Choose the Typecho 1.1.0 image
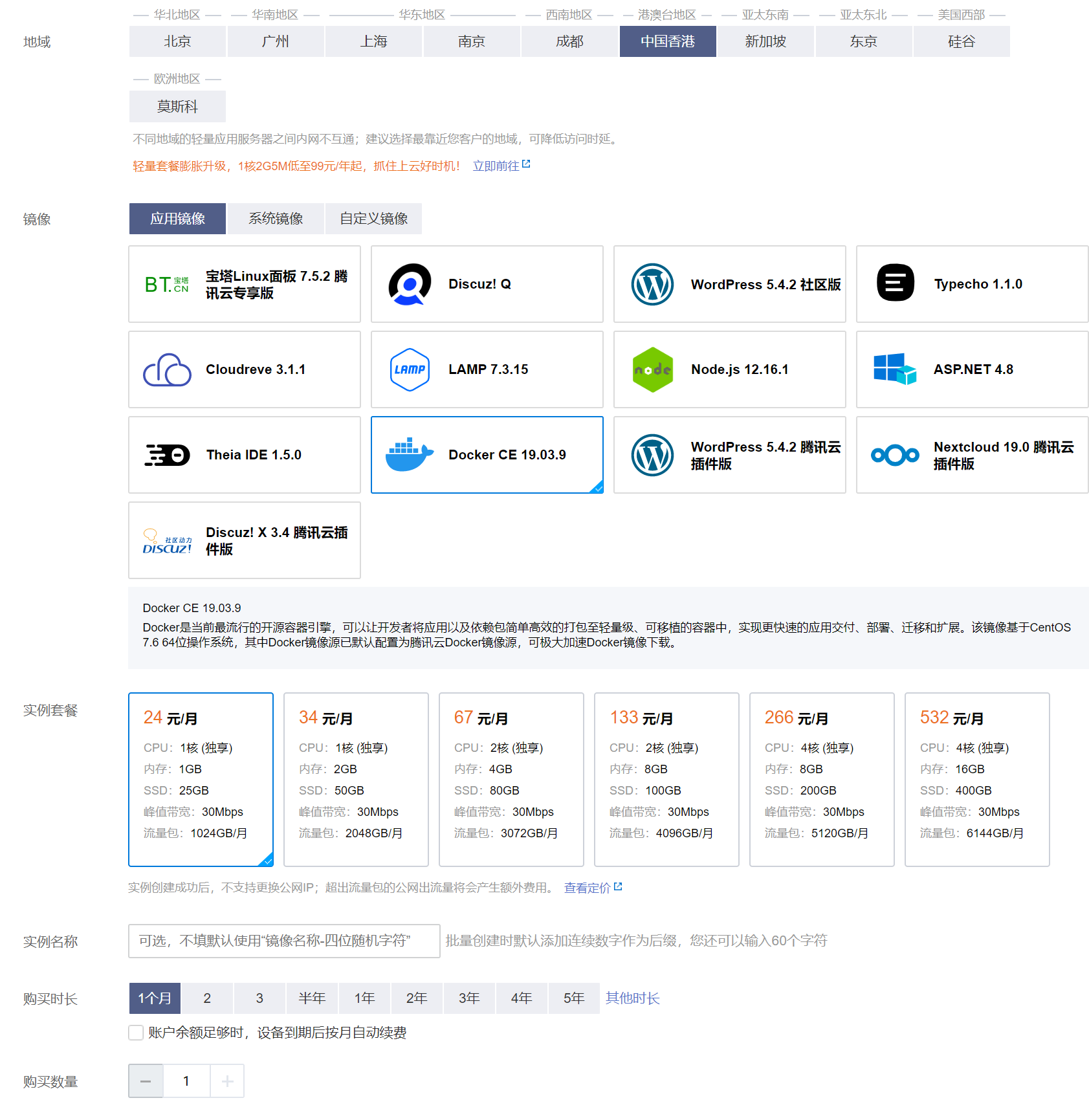This screenshot has width=1089, height=1120. coord(971,284)
